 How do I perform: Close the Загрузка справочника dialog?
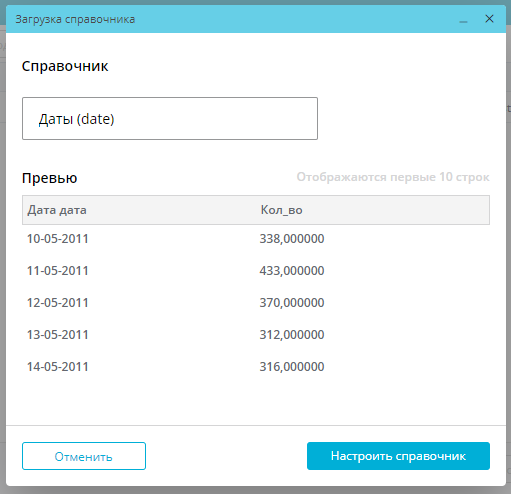coord(489,19)
